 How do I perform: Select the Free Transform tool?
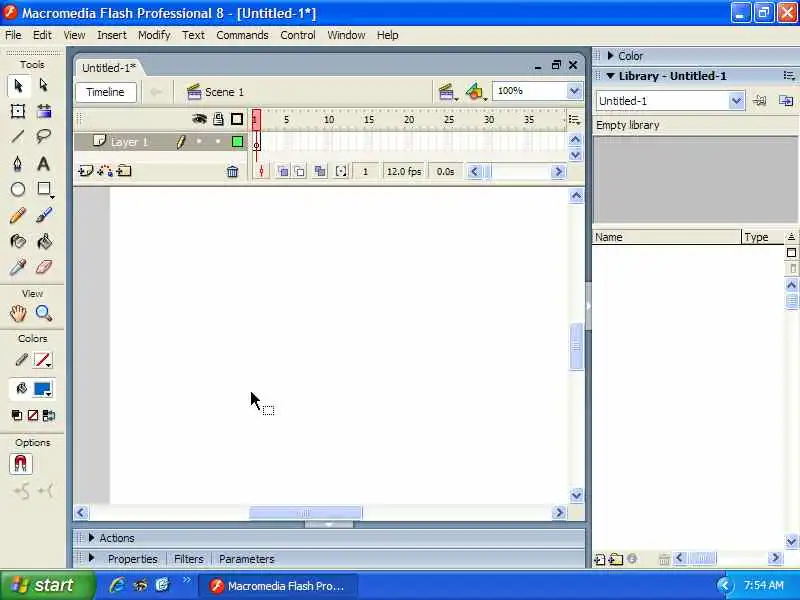pyautogui.click(x=18, y=111)
